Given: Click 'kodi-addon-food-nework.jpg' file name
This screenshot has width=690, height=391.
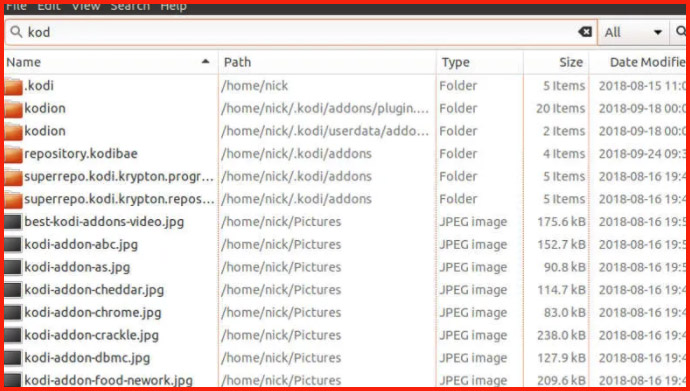Looking at the screenshot, I should (108, 380).
